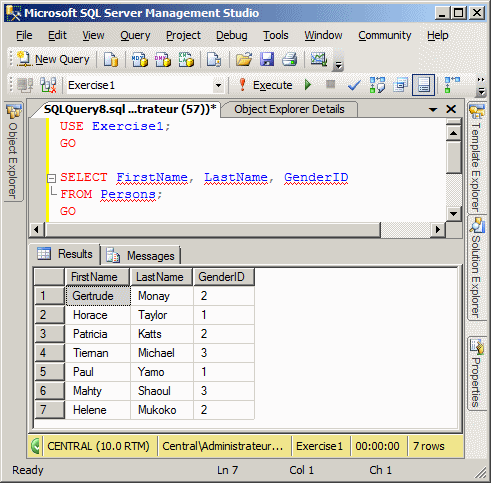Click the Change Connection icon
This screenshot has width=491, height=483.
point(48,85)
